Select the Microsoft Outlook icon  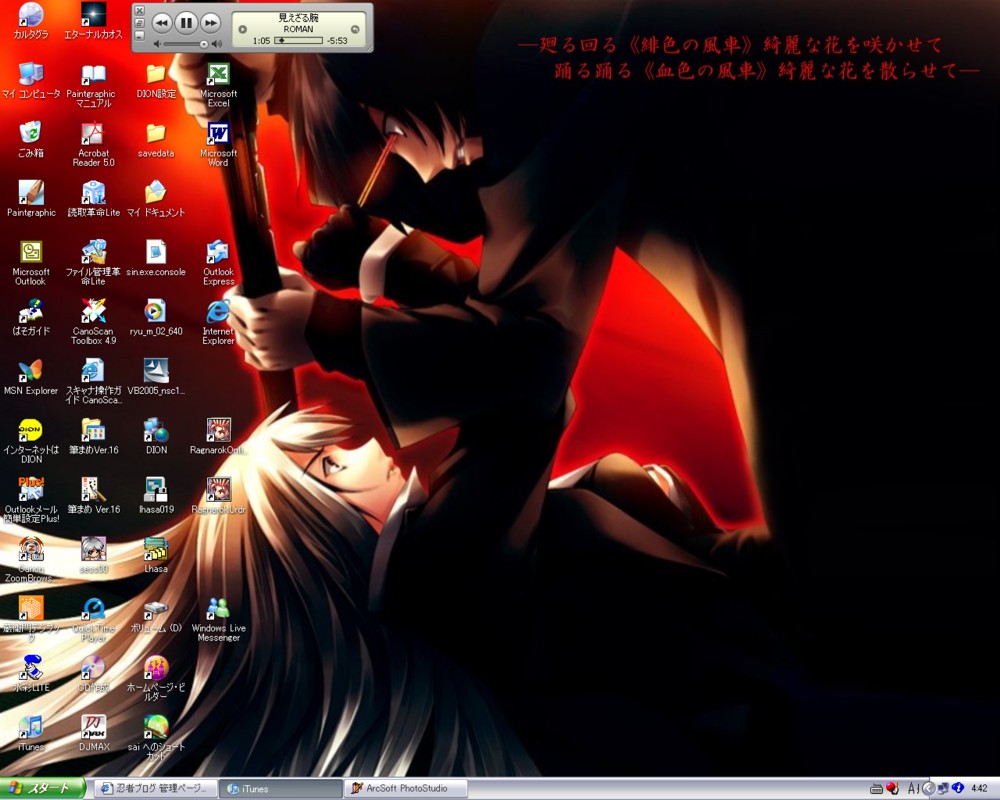pyautogui.click(x=31, y=263)
